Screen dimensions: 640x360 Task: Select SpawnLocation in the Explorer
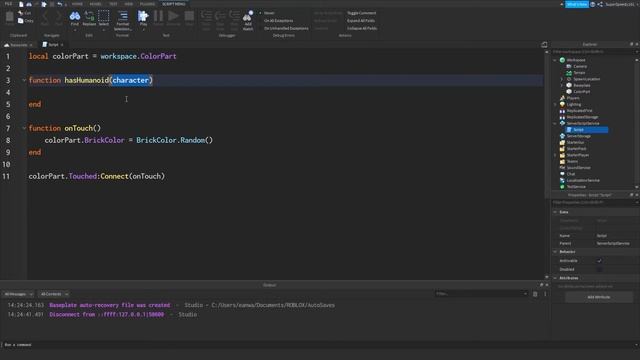click(587, 79)
